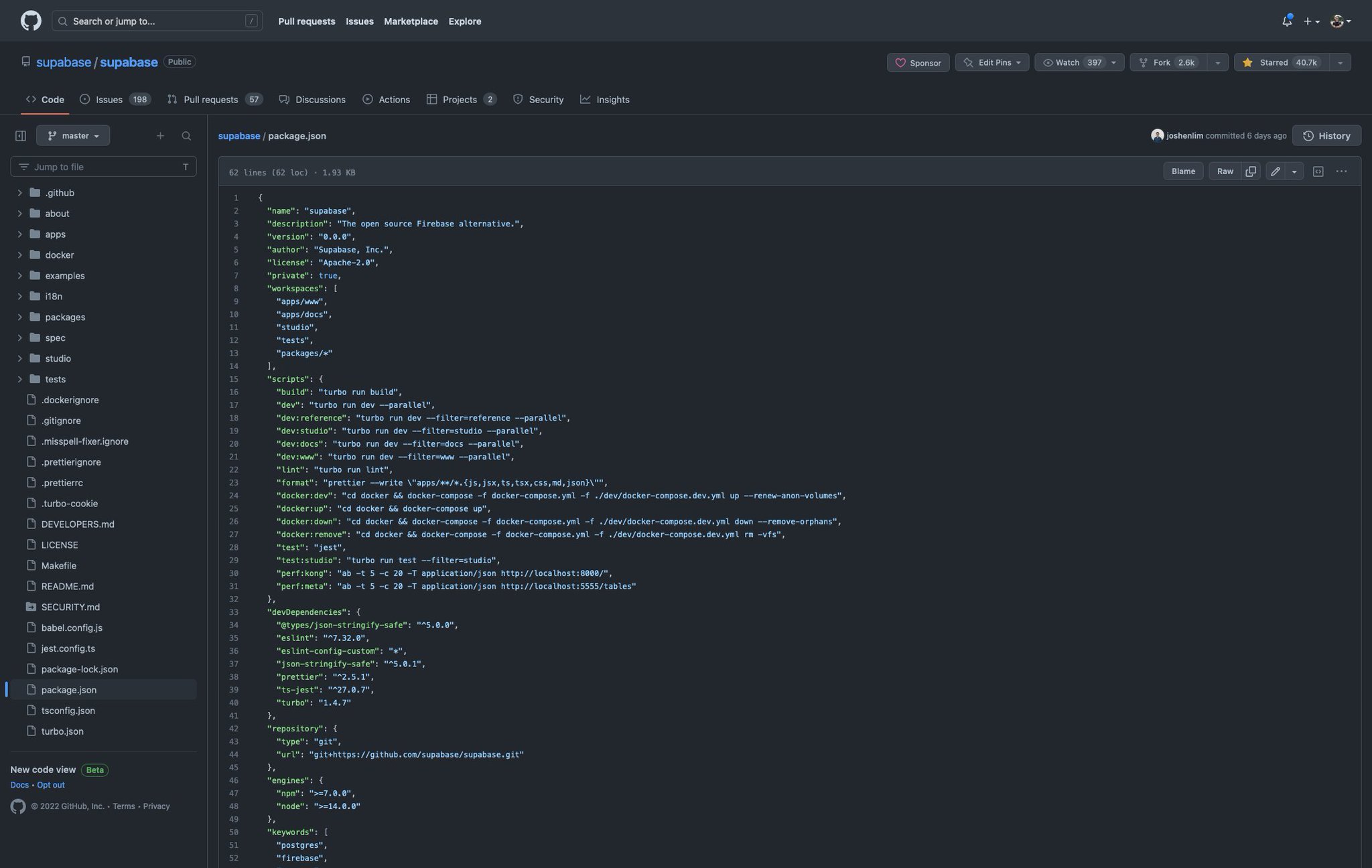Image resolution: width=1372 pixels, height=868 pixels.
Task: Open Blame view
Action: point(1183,171)
